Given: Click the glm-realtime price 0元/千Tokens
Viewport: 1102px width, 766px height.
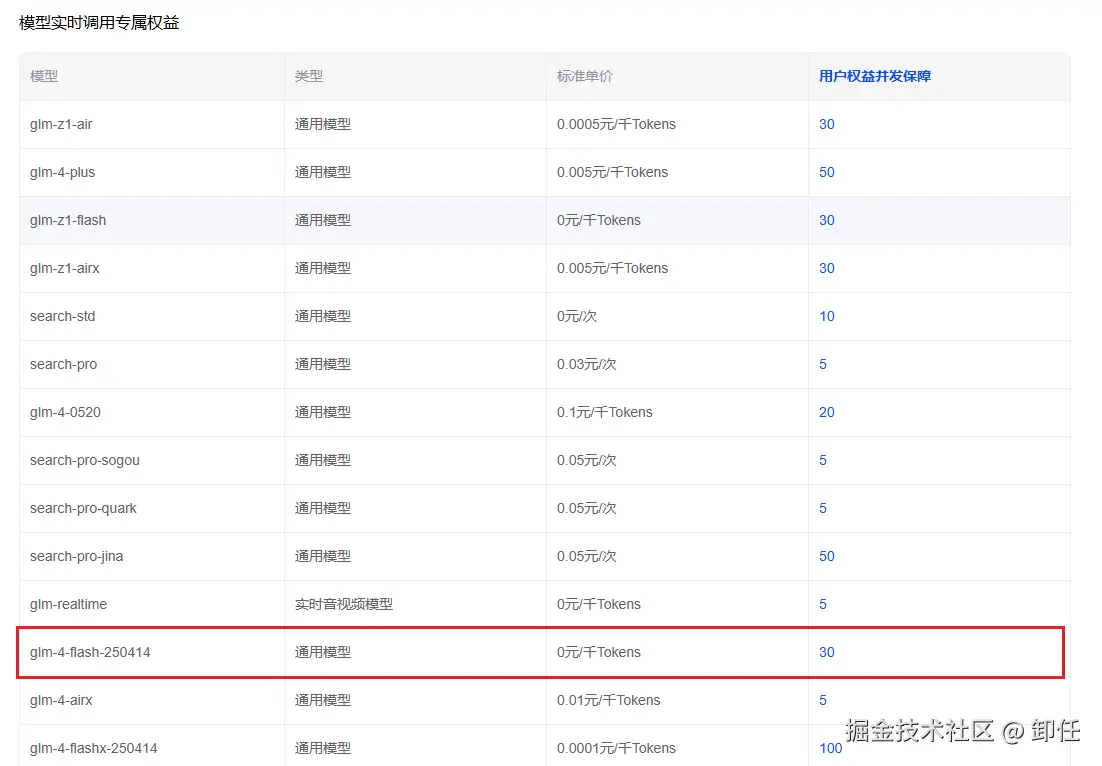Looking at the screenshot, I should 599,604.
